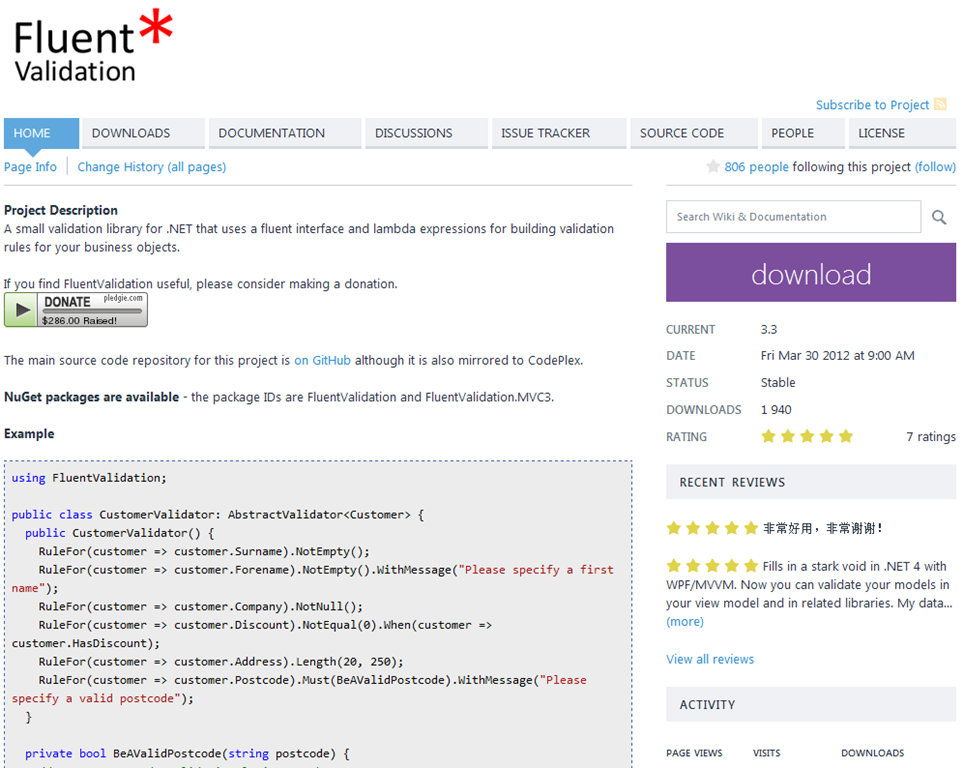Click the (follow) link

[935, 167]
